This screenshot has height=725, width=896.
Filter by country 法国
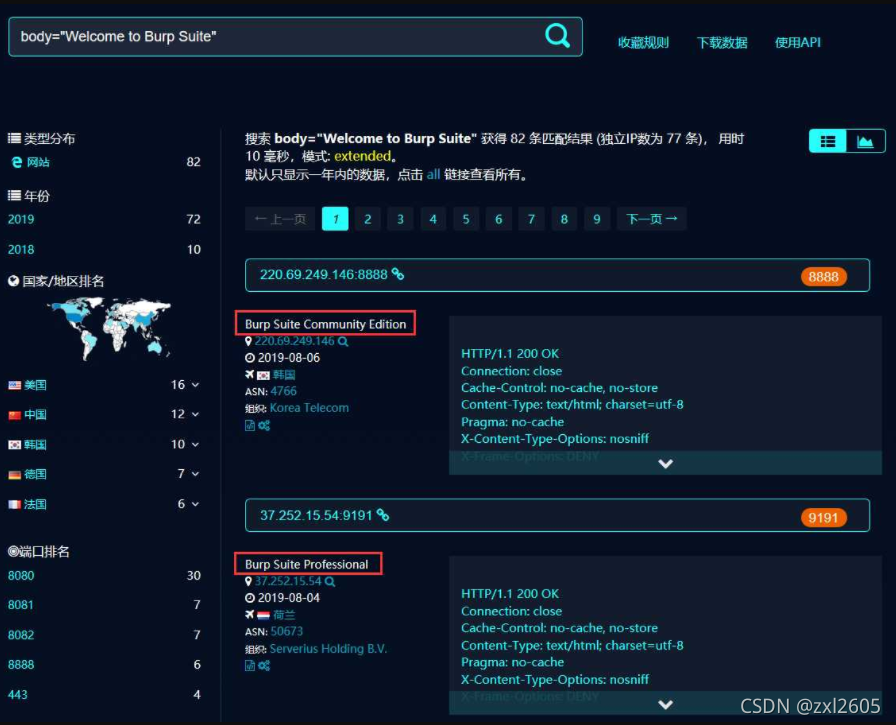coord(35,504)
